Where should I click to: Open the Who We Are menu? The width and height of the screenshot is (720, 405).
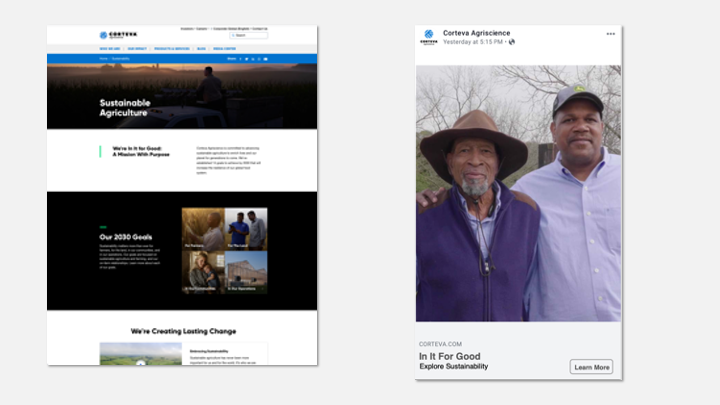pos(110,49)
